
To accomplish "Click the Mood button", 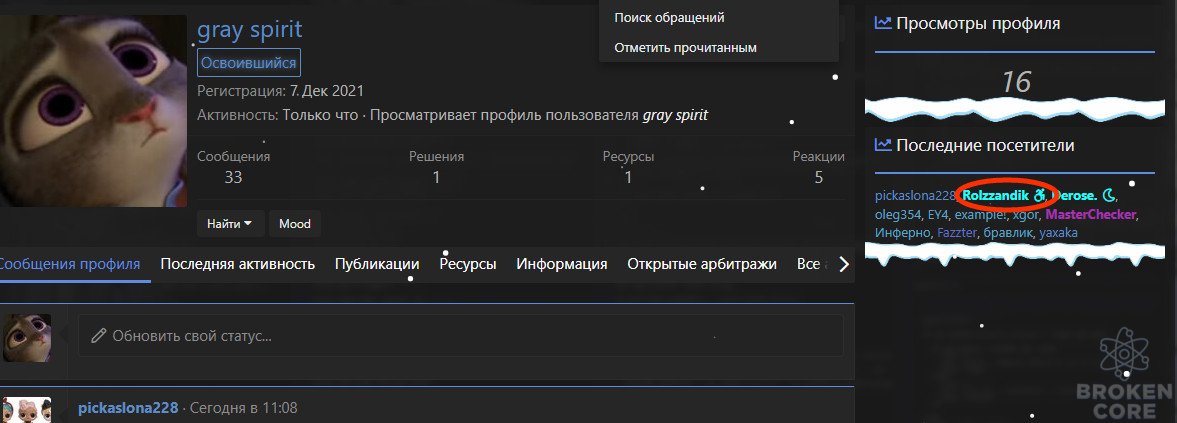I will coord(295,224).
